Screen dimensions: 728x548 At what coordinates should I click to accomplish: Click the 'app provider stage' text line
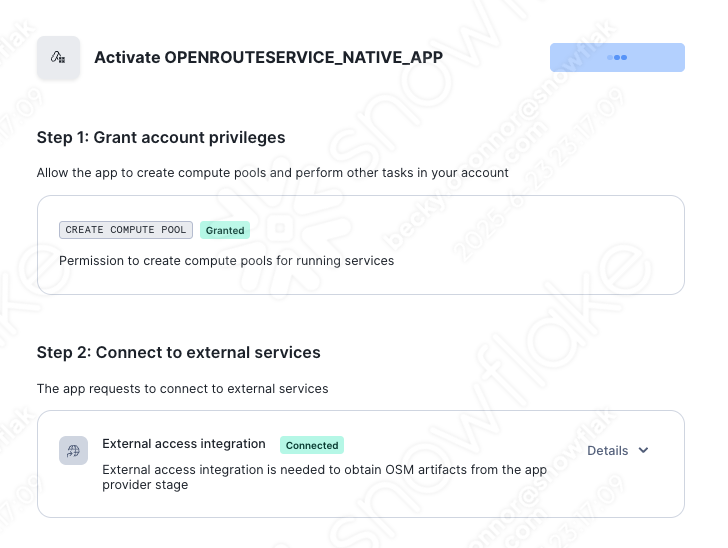[x=145, y=485]
